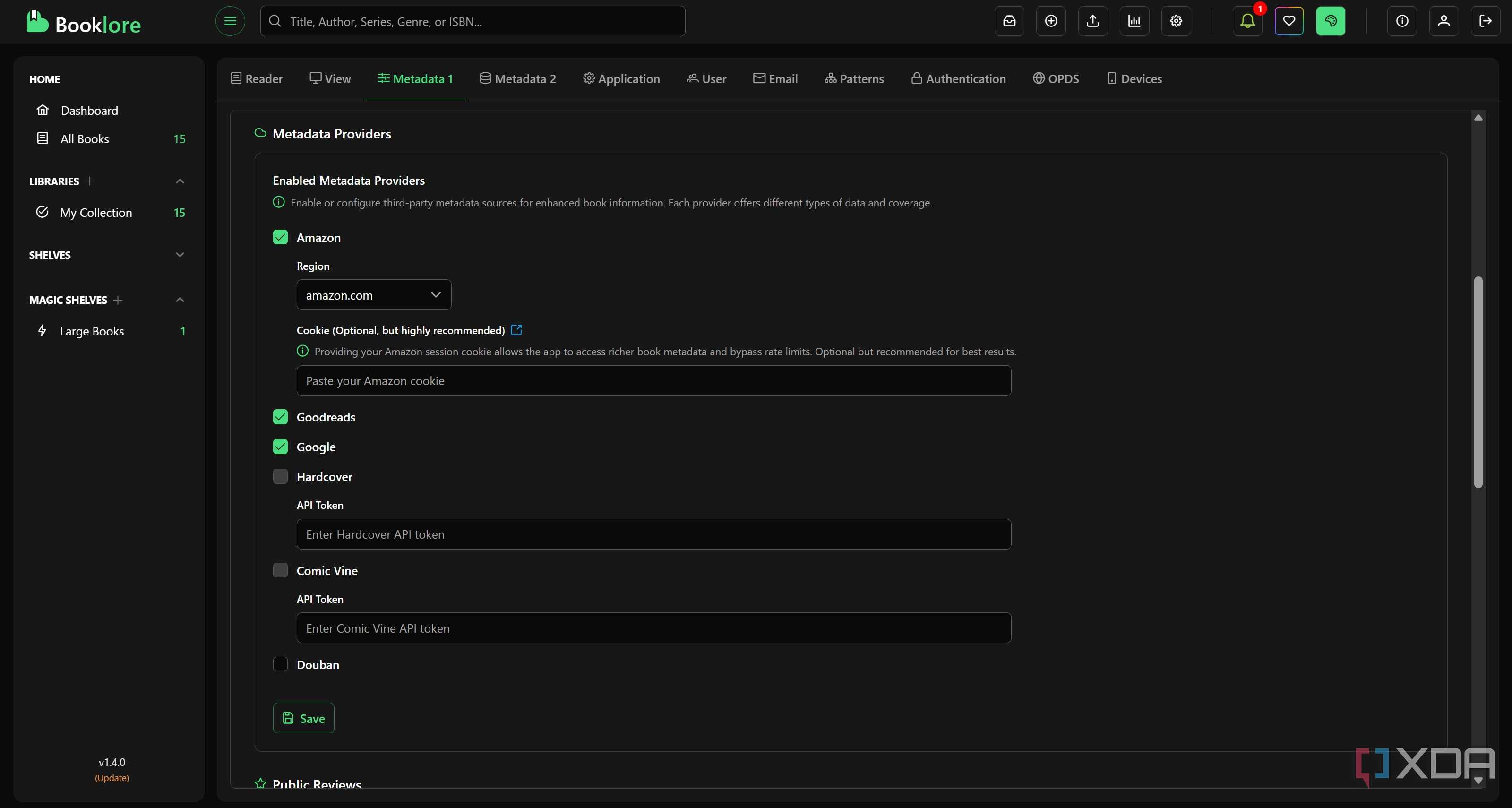Image resolution: width=1512 pixels, height=808 pixels.
Task: Enable the Comic Vine provider checkbox
Action: [x=281, y=570]
